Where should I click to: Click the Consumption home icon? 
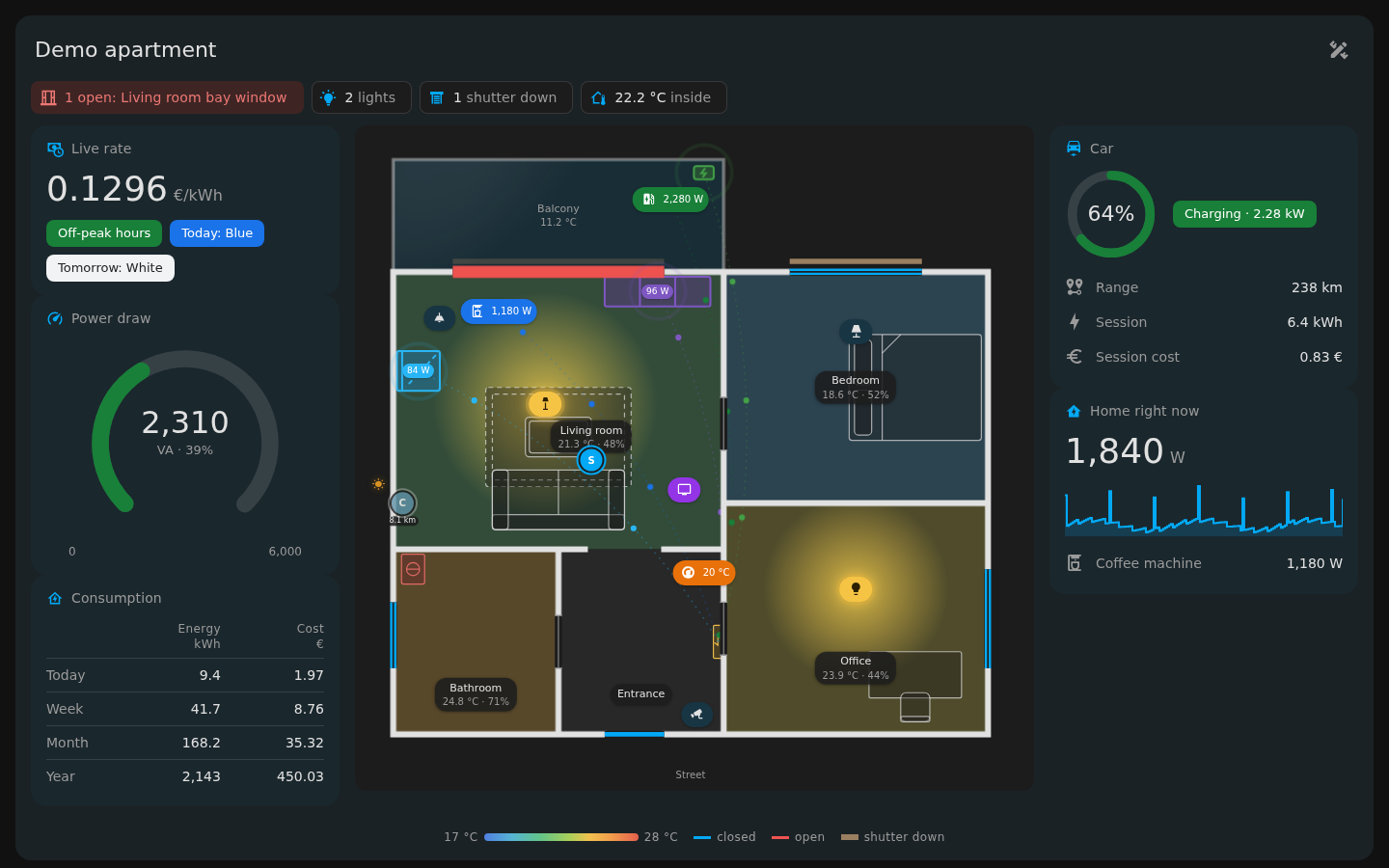click(55, 598)
